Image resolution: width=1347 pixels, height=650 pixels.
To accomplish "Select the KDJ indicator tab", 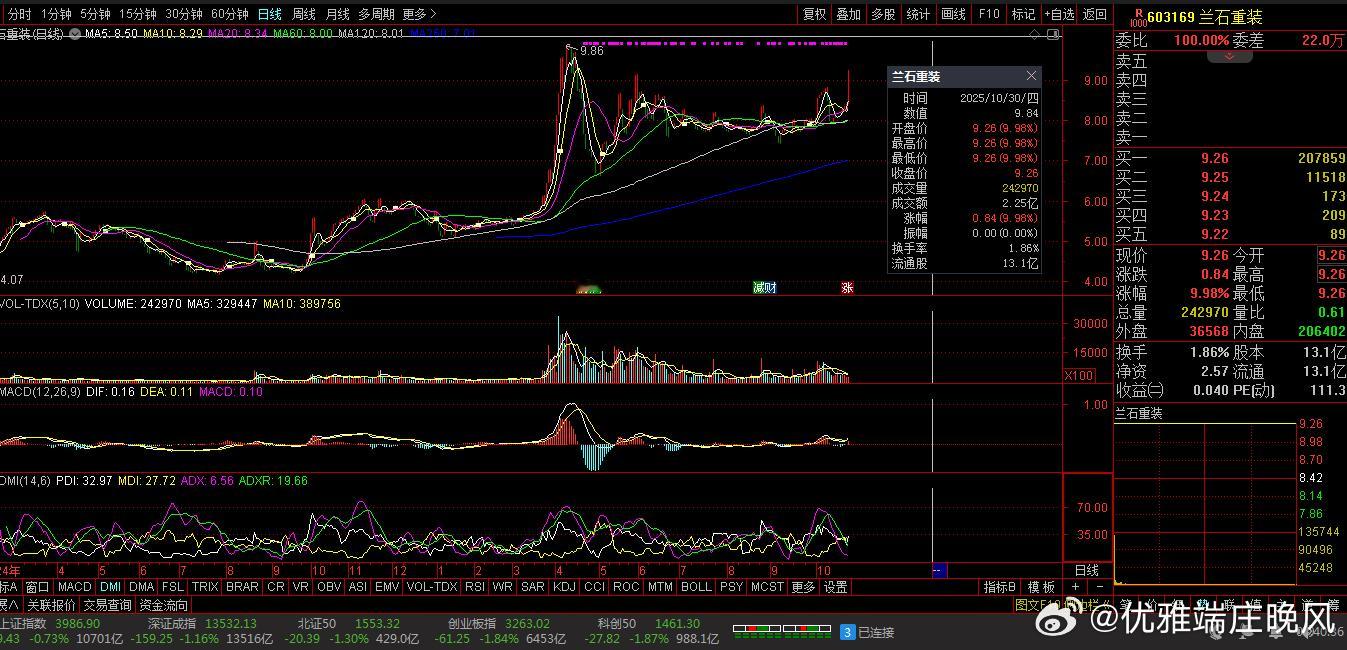I will coord(564,587).
